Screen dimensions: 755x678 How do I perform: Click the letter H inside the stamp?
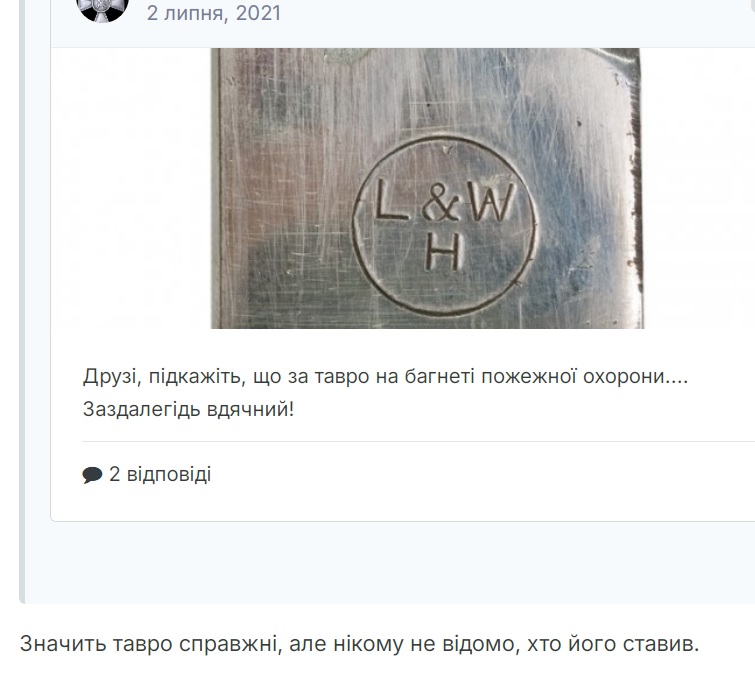pos(444,252)
